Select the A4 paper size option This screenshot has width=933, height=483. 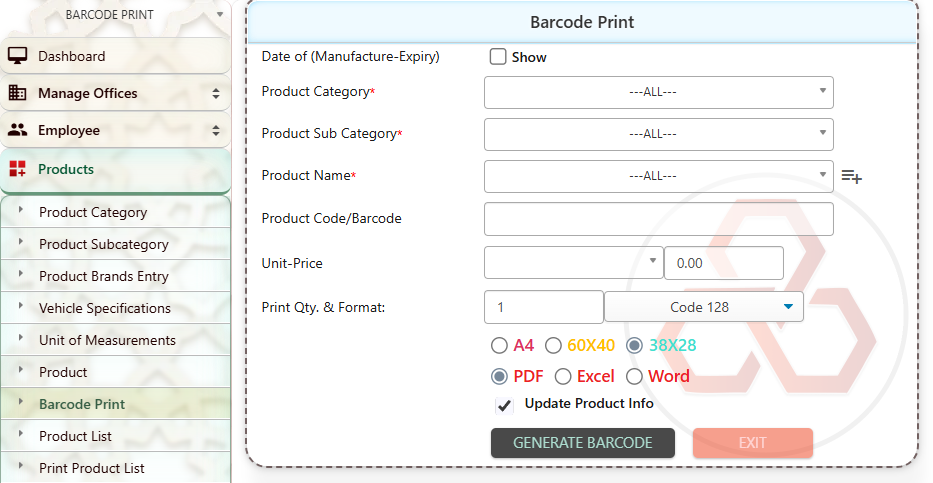tap(499, 346)
